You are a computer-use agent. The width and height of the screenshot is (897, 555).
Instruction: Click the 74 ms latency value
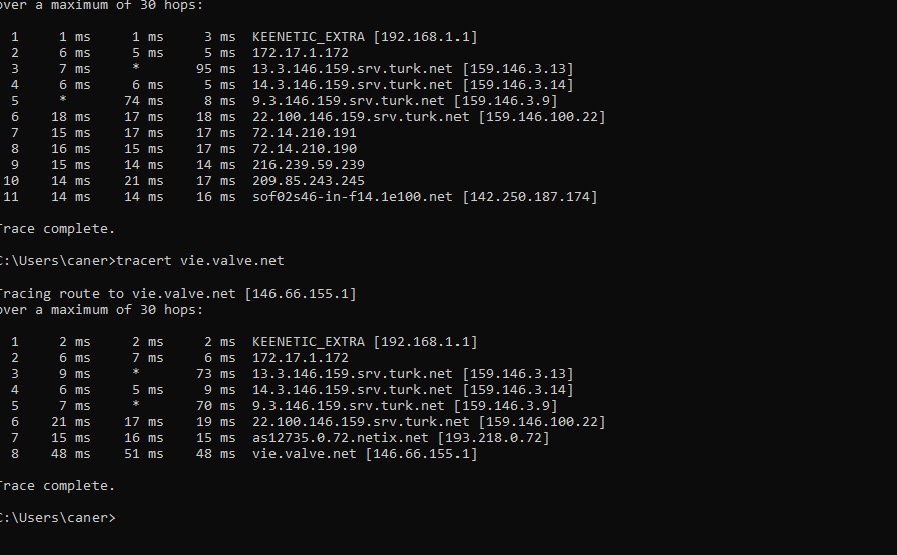tap(144, 101)
